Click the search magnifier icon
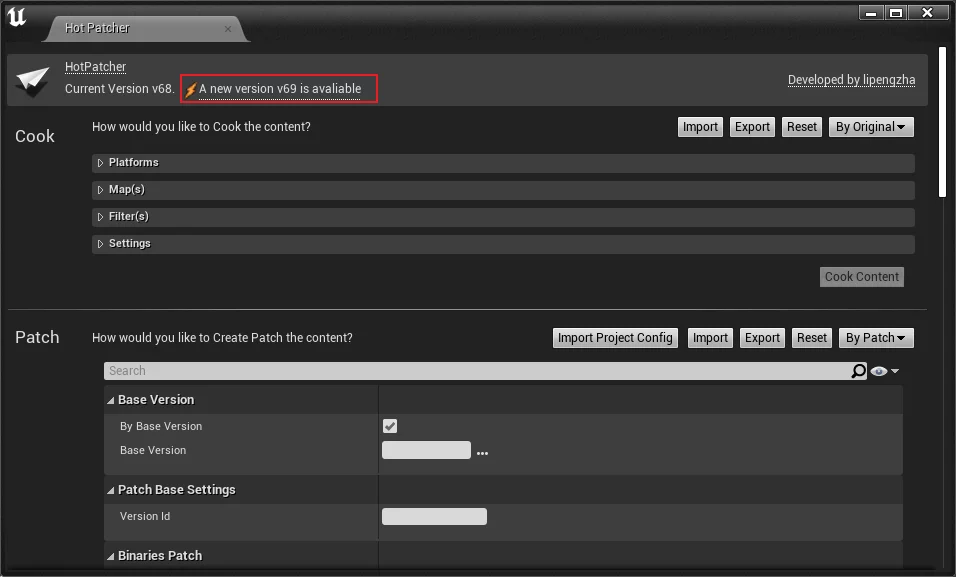This screenshot has width=956, height=577. click(x=858, y=371)
